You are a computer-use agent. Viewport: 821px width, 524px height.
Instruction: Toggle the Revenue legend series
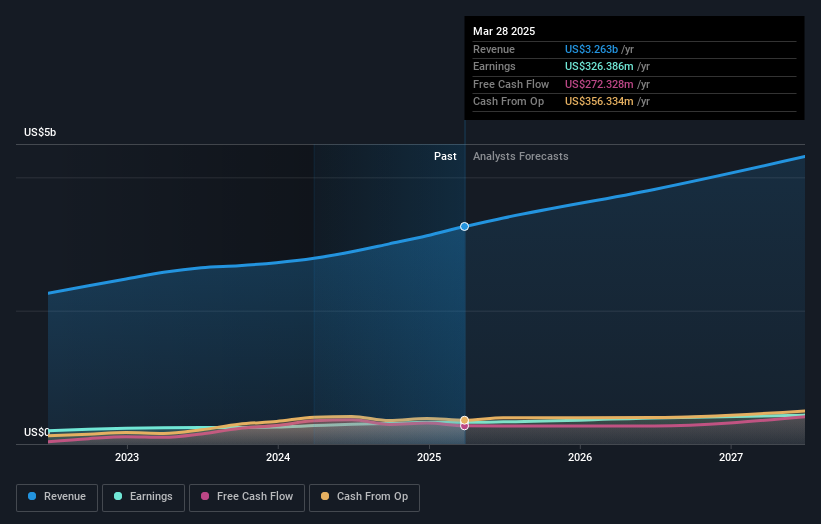[57, 497]
